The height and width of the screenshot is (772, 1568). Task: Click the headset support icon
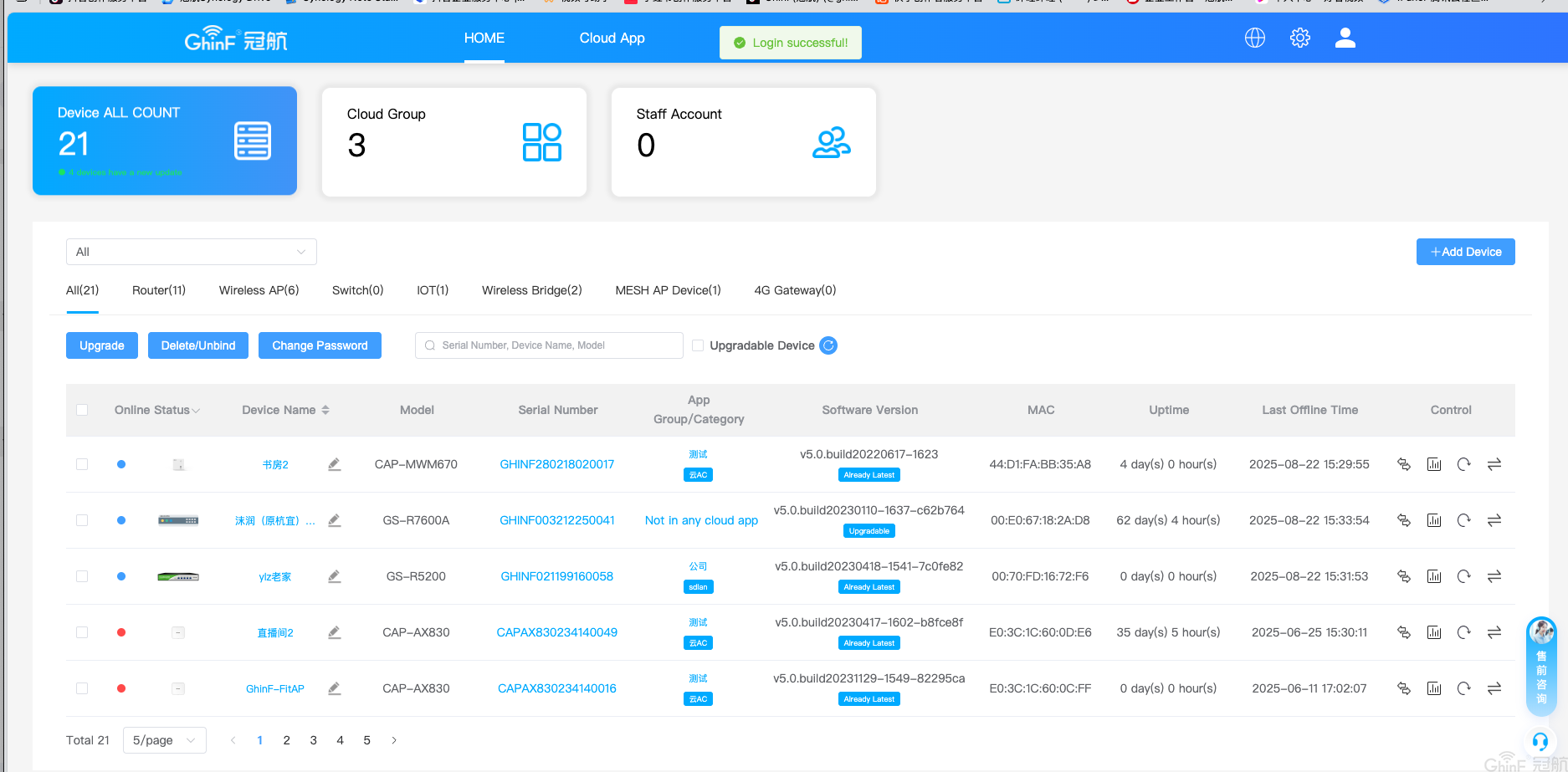1540,741
